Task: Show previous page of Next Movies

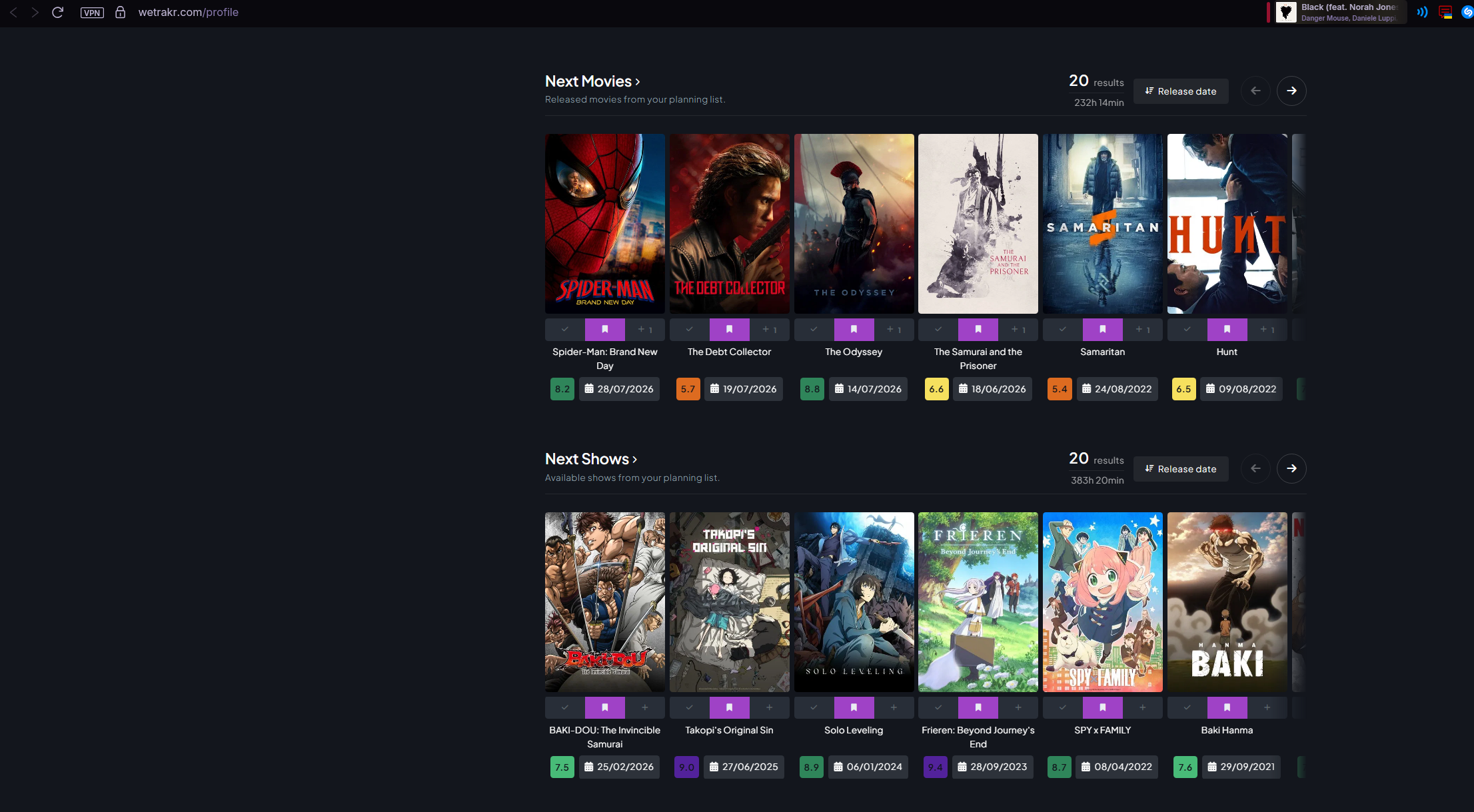Action: click(x=1255, y=91)
